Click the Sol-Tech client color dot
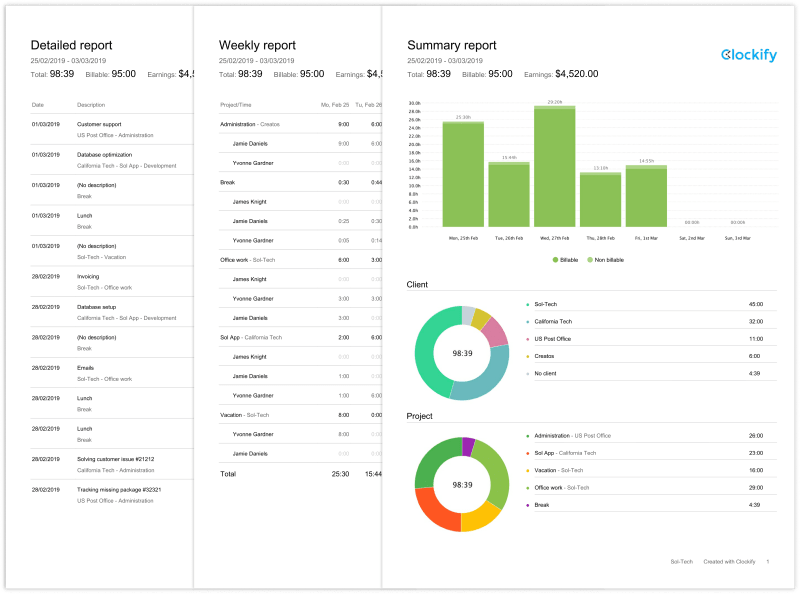 coord(527,304)
